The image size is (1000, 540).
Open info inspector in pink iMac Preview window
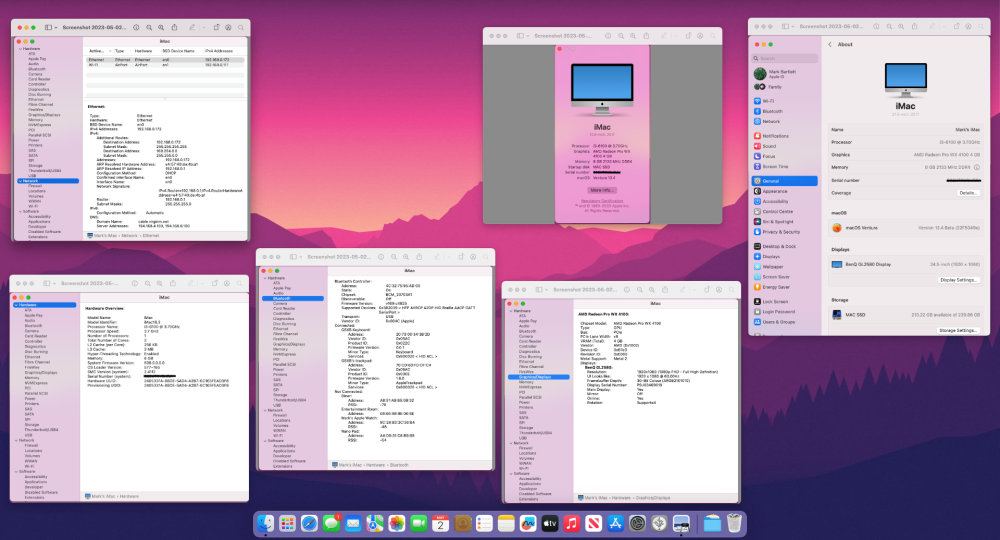[608, 36]
